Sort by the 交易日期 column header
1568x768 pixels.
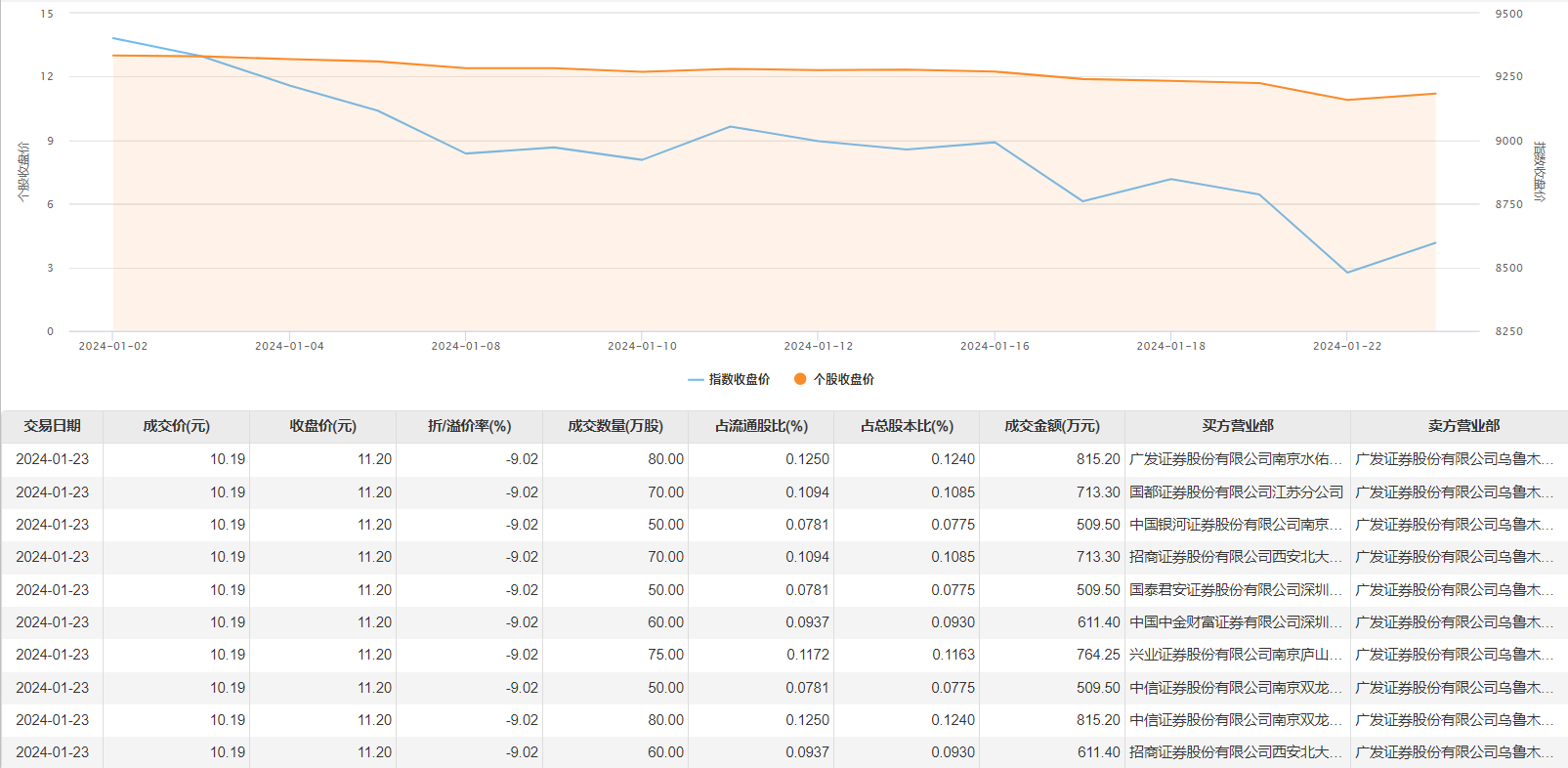pyautogui.click(x=53, y=426)
